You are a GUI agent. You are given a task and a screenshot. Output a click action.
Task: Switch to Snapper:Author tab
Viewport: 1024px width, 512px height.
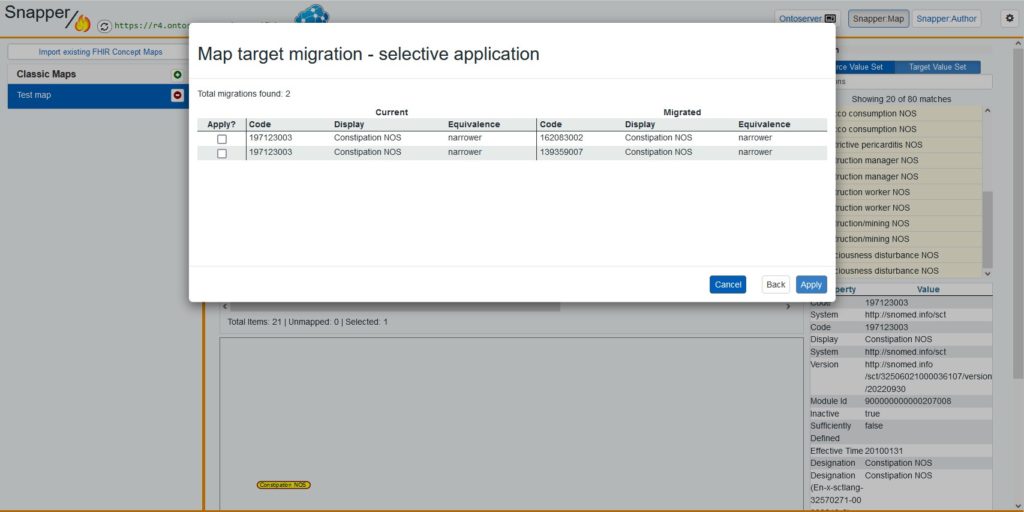[946, 19]
